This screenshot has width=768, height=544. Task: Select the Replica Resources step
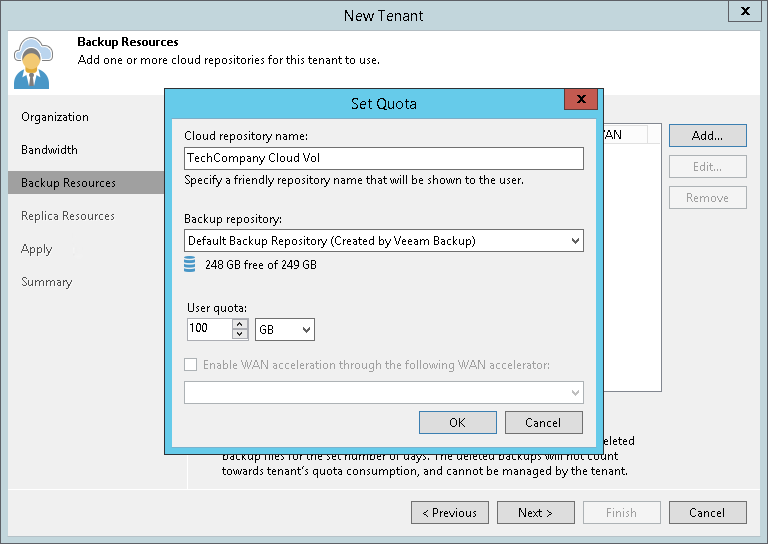pos(68,216)
